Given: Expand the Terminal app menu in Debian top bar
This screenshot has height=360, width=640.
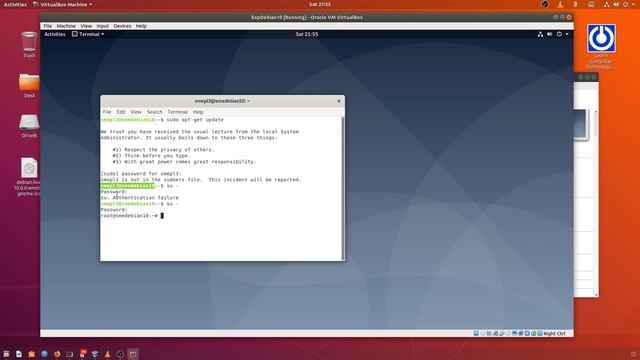Looking at the screenshot, I should coord(88,34).
